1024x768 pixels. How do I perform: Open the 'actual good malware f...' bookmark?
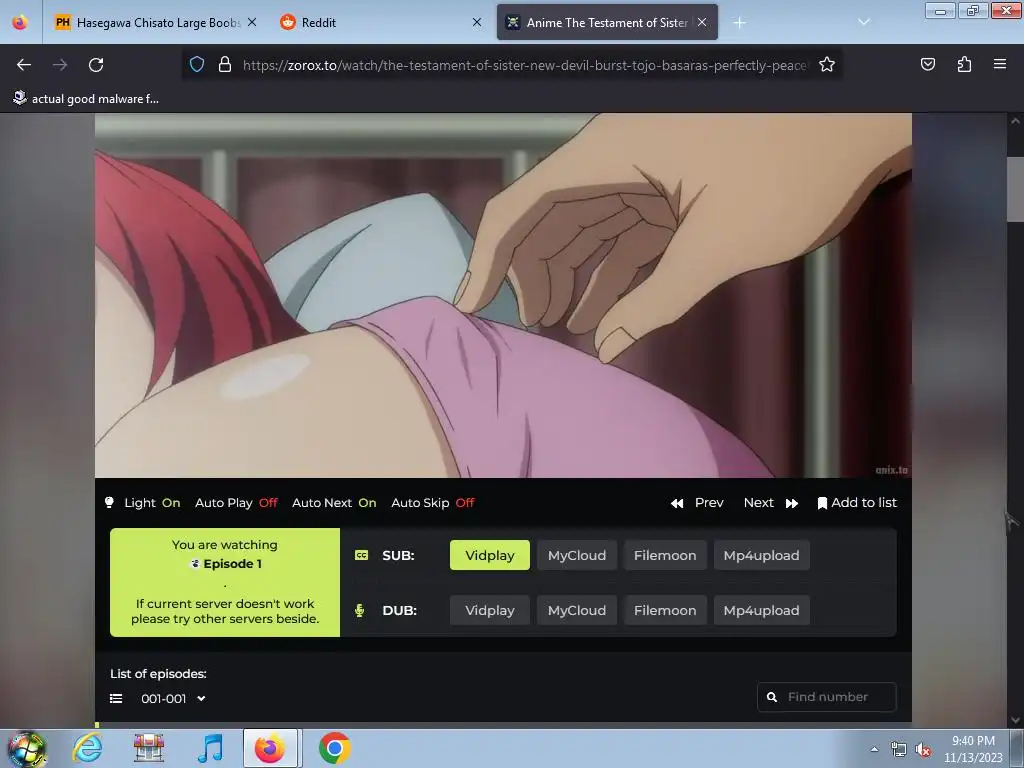(x=86, y=99)
